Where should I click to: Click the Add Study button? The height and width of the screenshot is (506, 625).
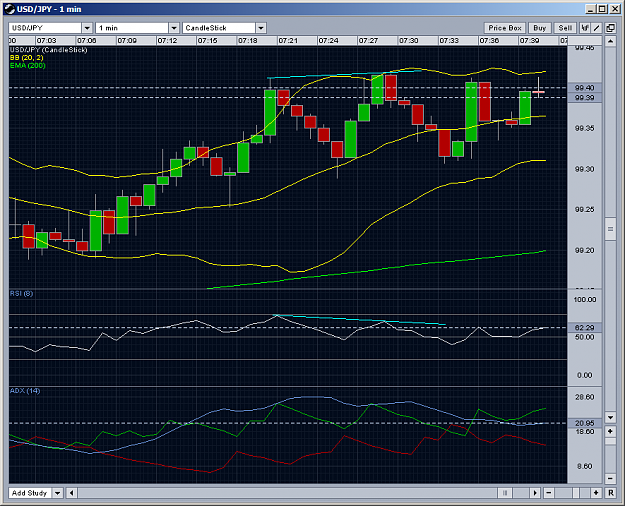click(30, 493)
